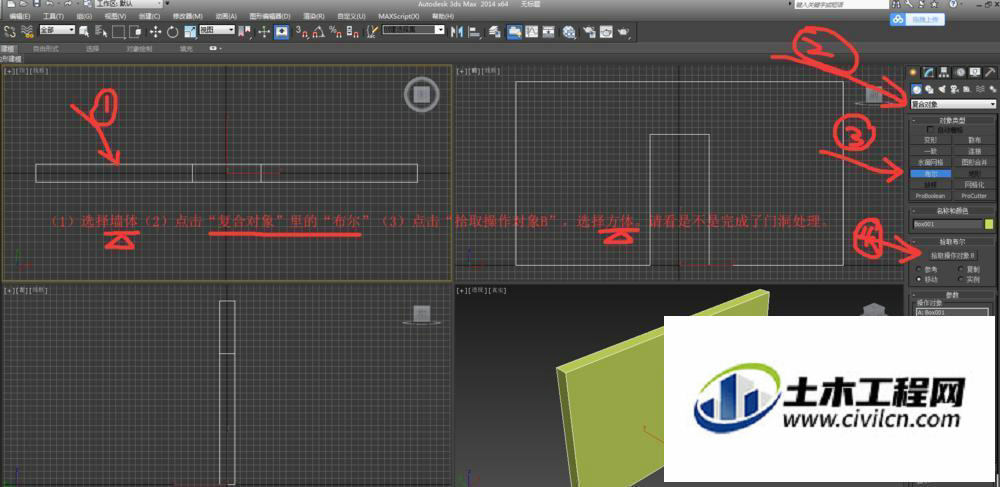The width and height of the screenshot is (1000, 487).
Task: Choose Rectangular Selection Region tool
Action: click(118, 31)
